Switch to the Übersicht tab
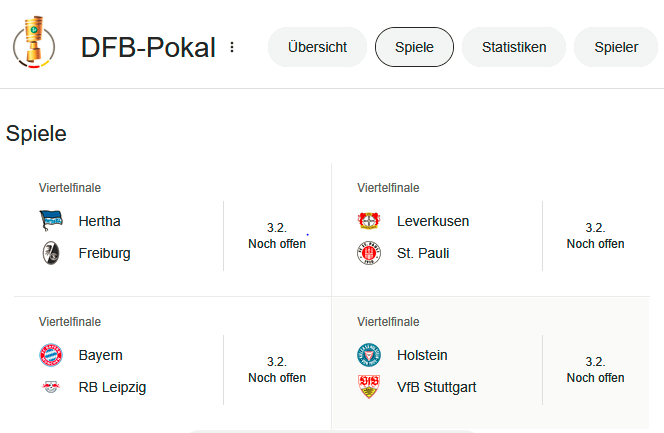This screenshot has width=664, height=433. [317, 47]
